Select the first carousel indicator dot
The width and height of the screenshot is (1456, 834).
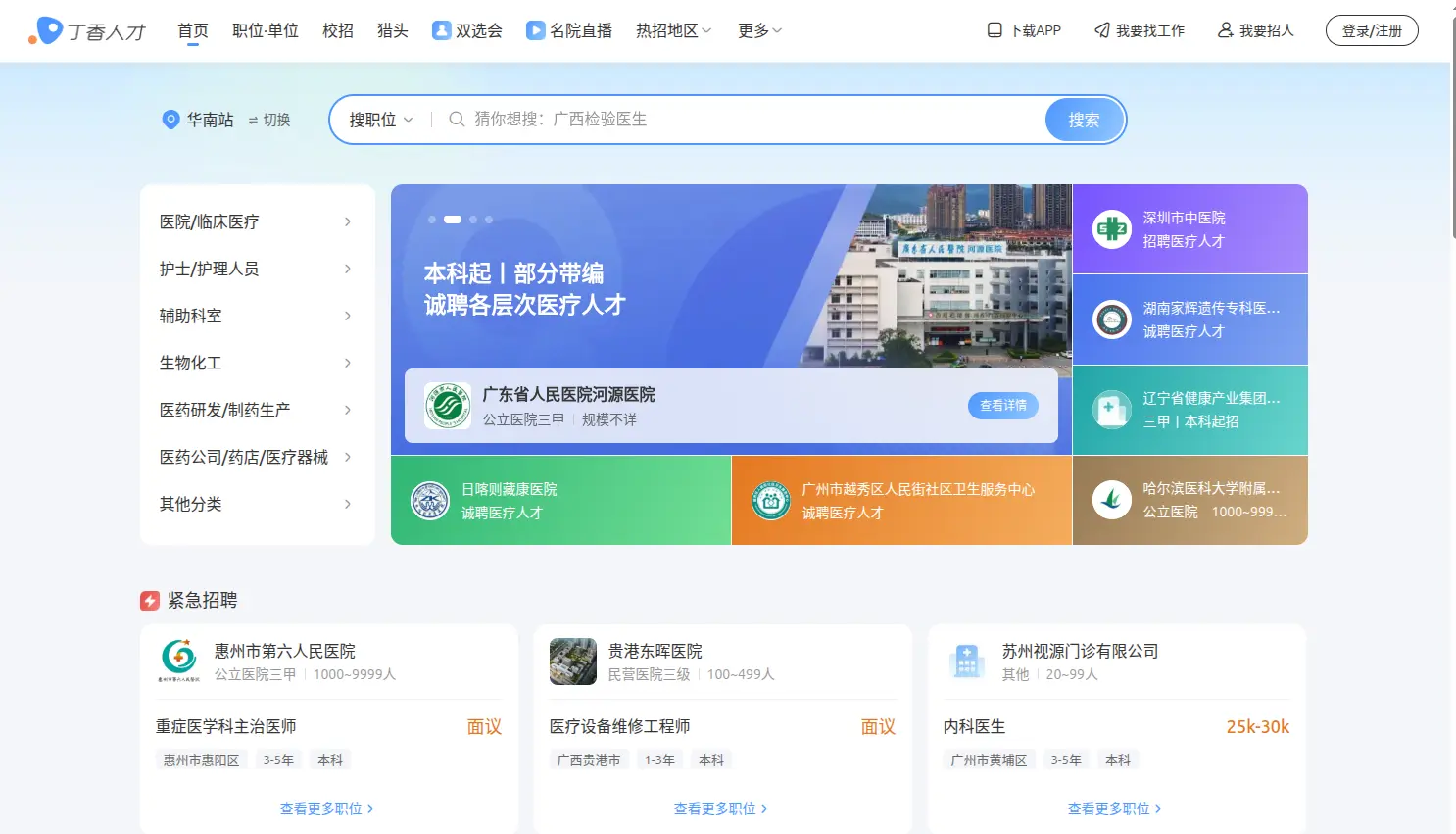pyautogui.click(x=432, y=220)
